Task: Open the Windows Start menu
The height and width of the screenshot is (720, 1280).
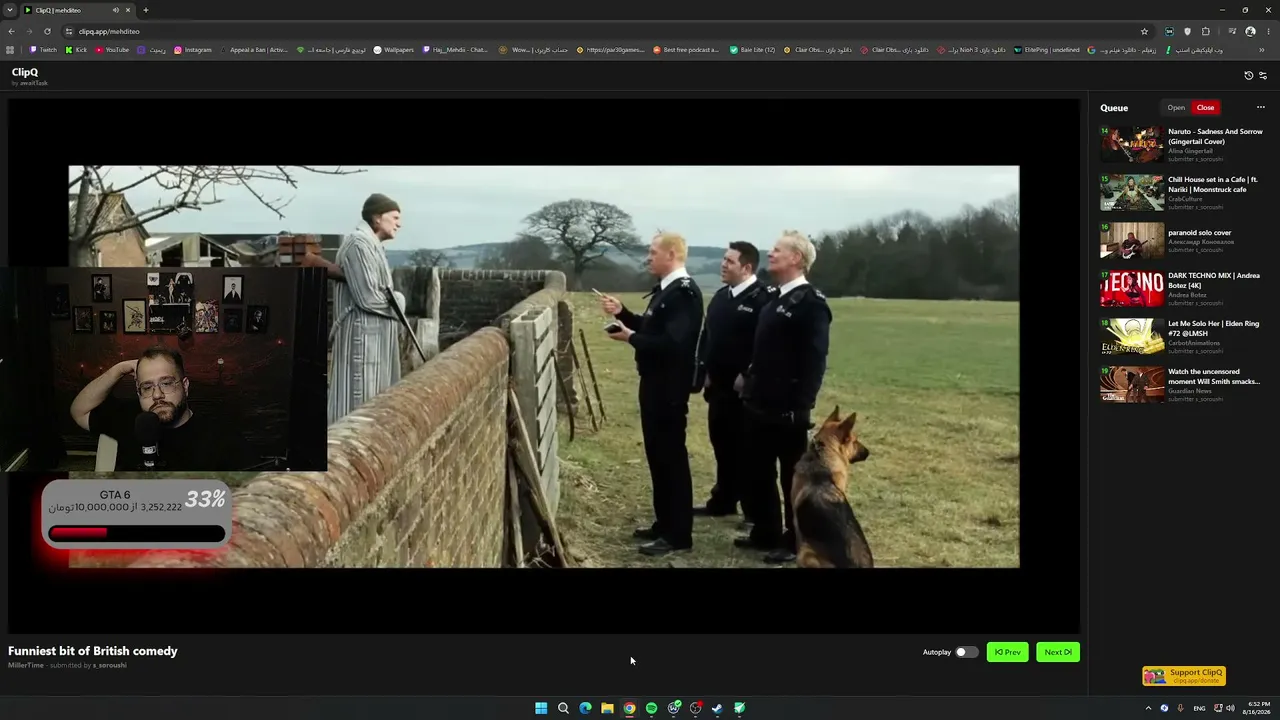Action: tap(541, 708)
